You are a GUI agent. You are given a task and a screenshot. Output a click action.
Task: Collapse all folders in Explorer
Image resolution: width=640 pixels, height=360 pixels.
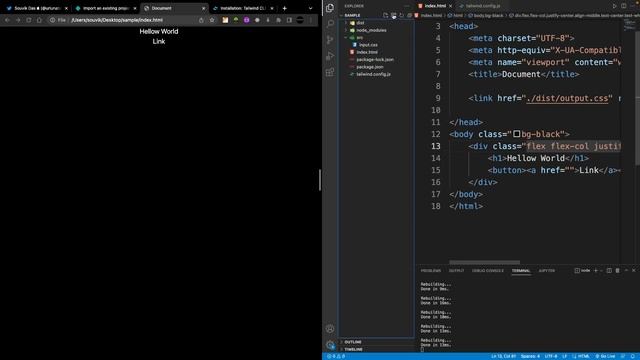click(409, 15)
